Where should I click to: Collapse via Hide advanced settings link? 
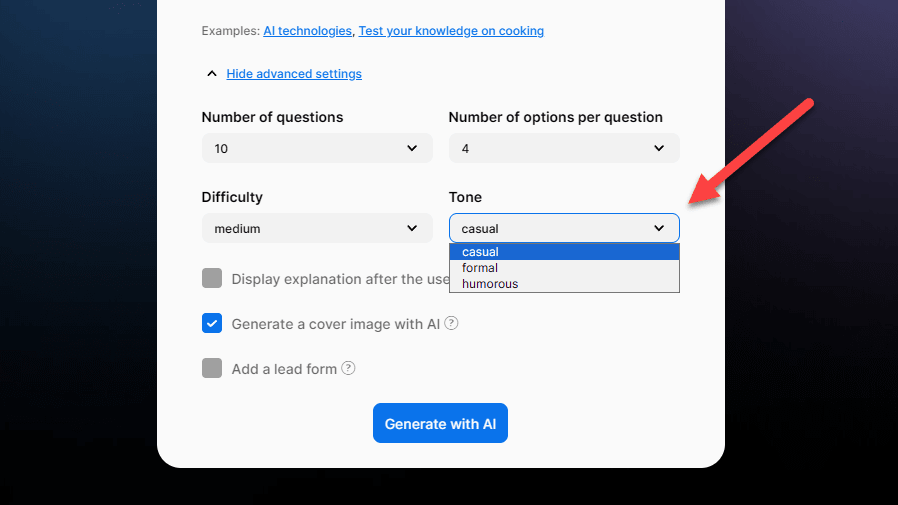[x=294, y=74]
